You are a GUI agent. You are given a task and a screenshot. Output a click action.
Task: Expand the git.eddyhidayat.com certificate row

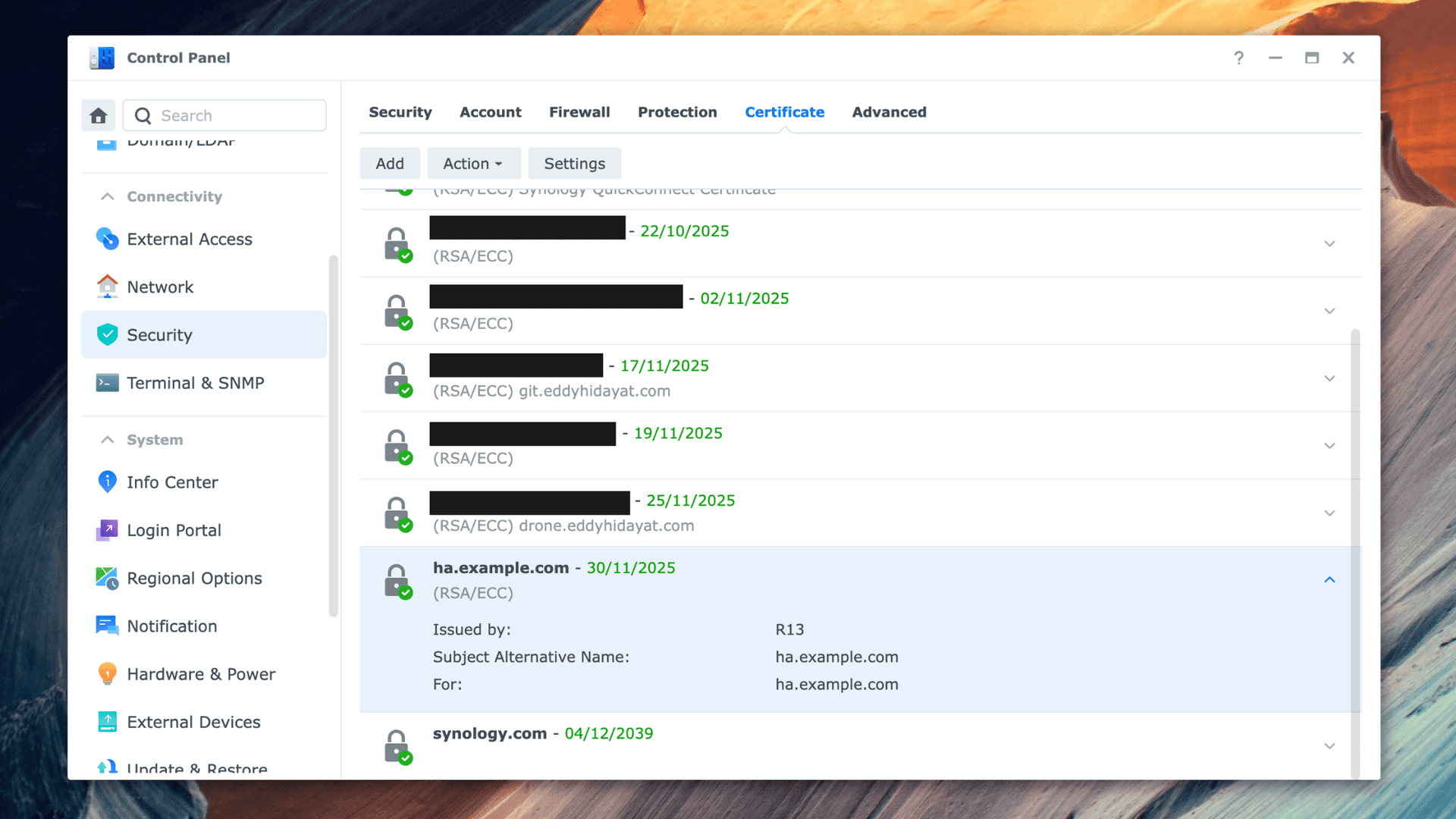point(1329,378)
